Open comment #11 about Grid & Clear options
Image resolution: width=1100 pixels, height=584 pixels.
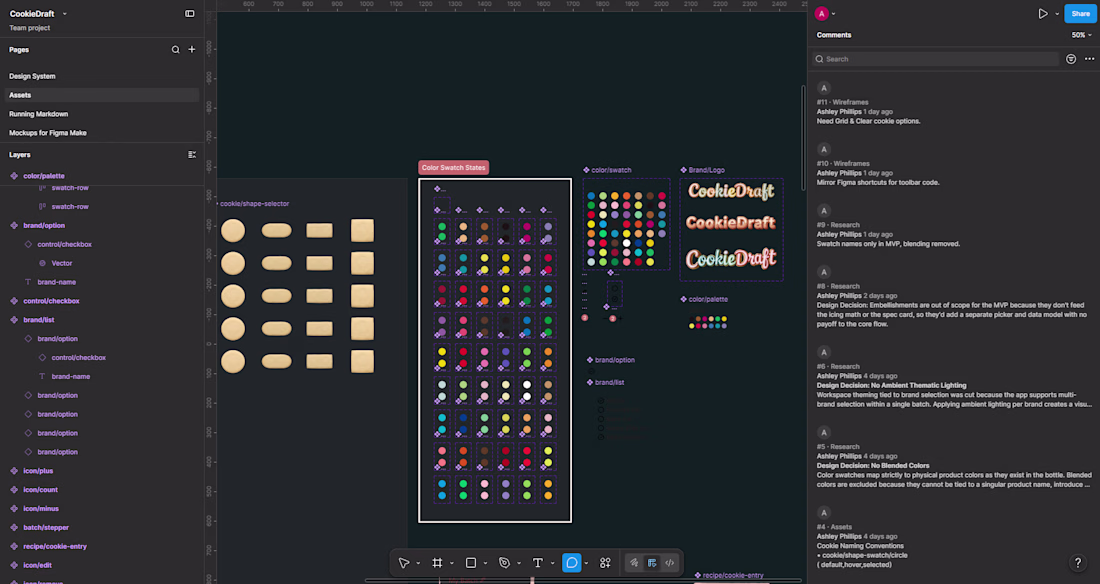pyautogui.click(x=954, y=105)
